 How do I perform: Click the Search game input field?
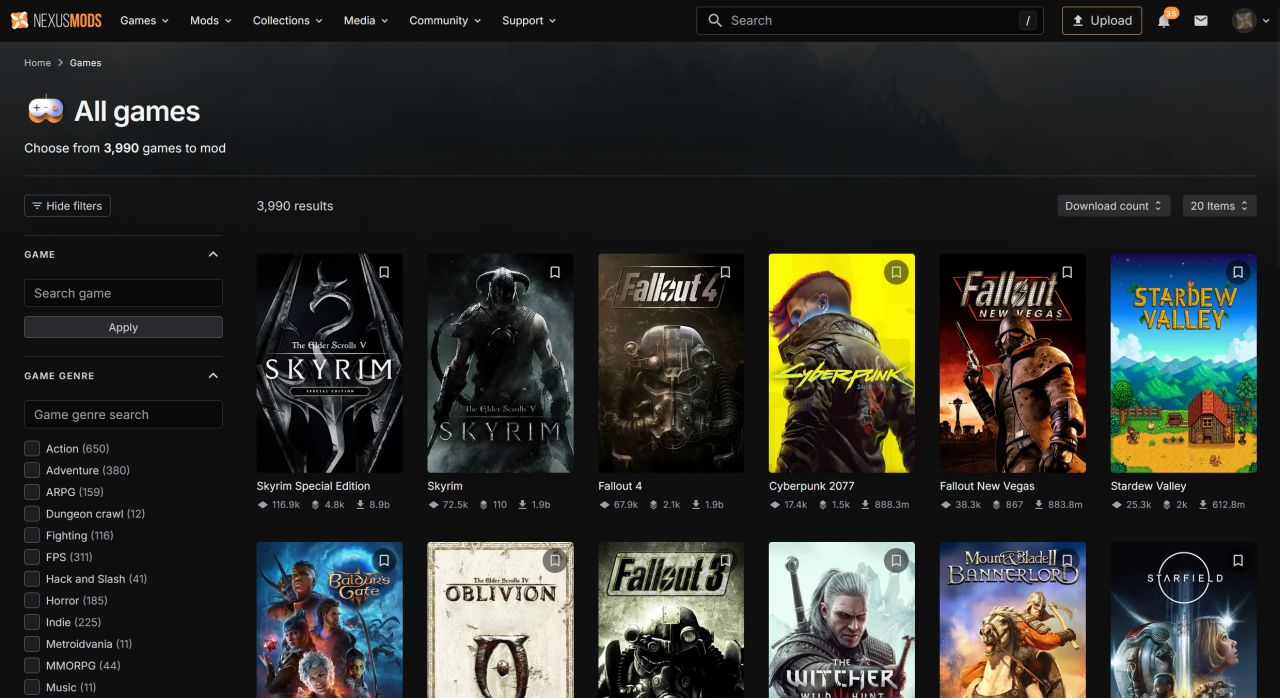point(123,293)
